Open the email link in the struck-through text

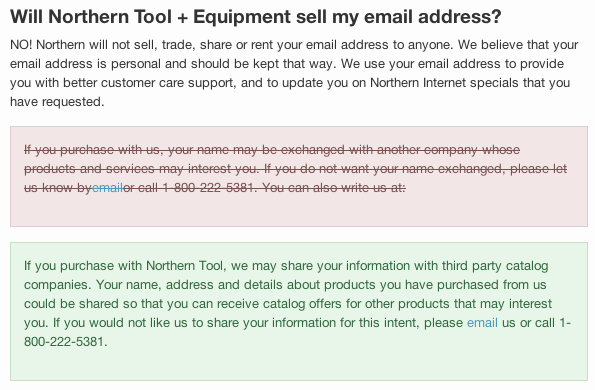pyautogui.click(x=107, y=187)
